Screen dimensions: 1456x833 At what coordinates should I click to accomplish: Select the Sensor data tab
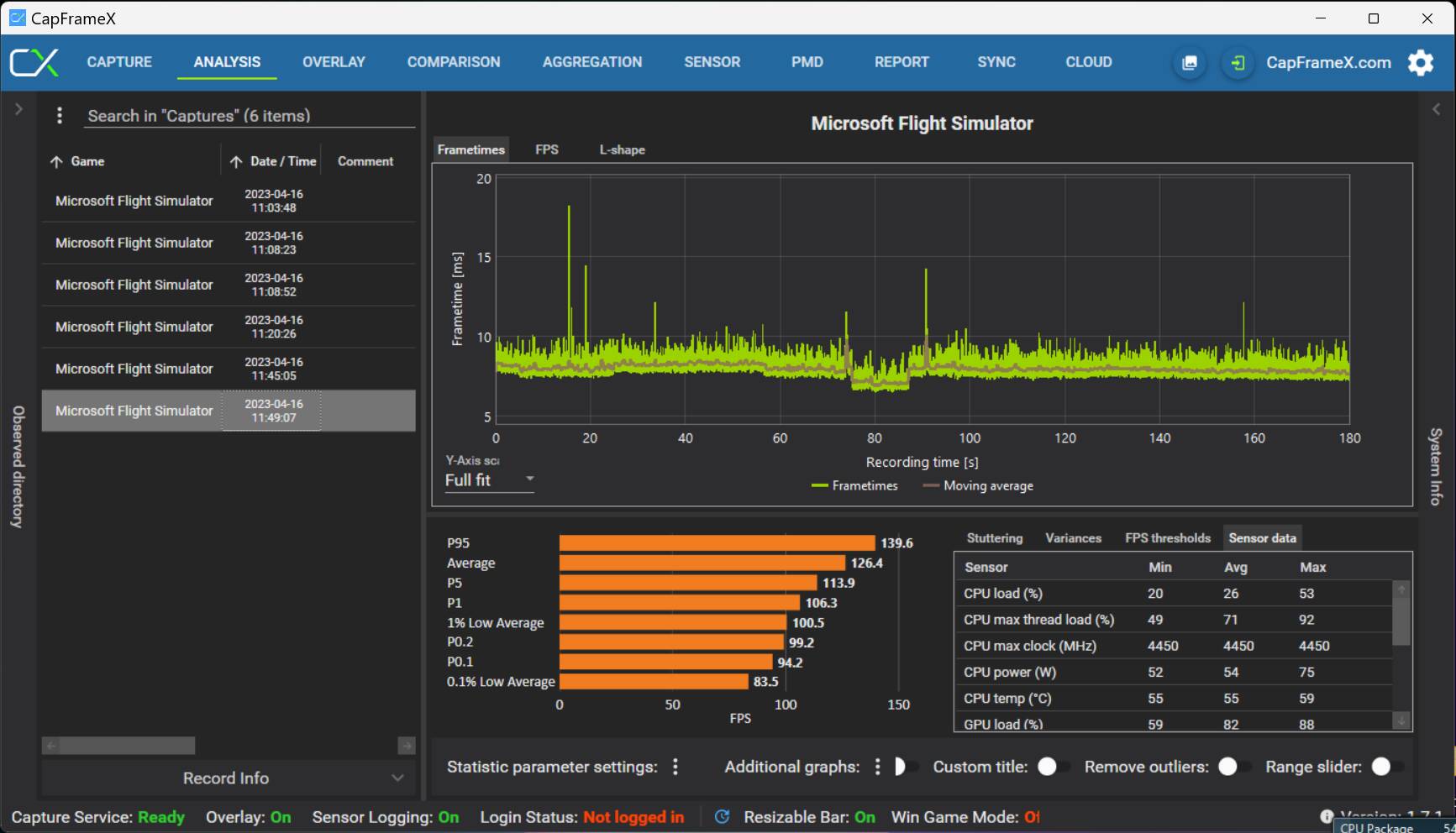click(1262, 538)
